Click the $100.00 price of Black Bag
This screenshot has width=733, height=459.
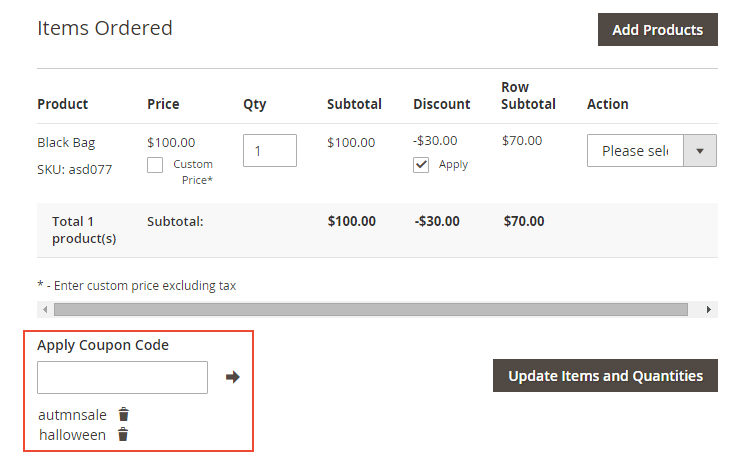click(x=171, y=142)
